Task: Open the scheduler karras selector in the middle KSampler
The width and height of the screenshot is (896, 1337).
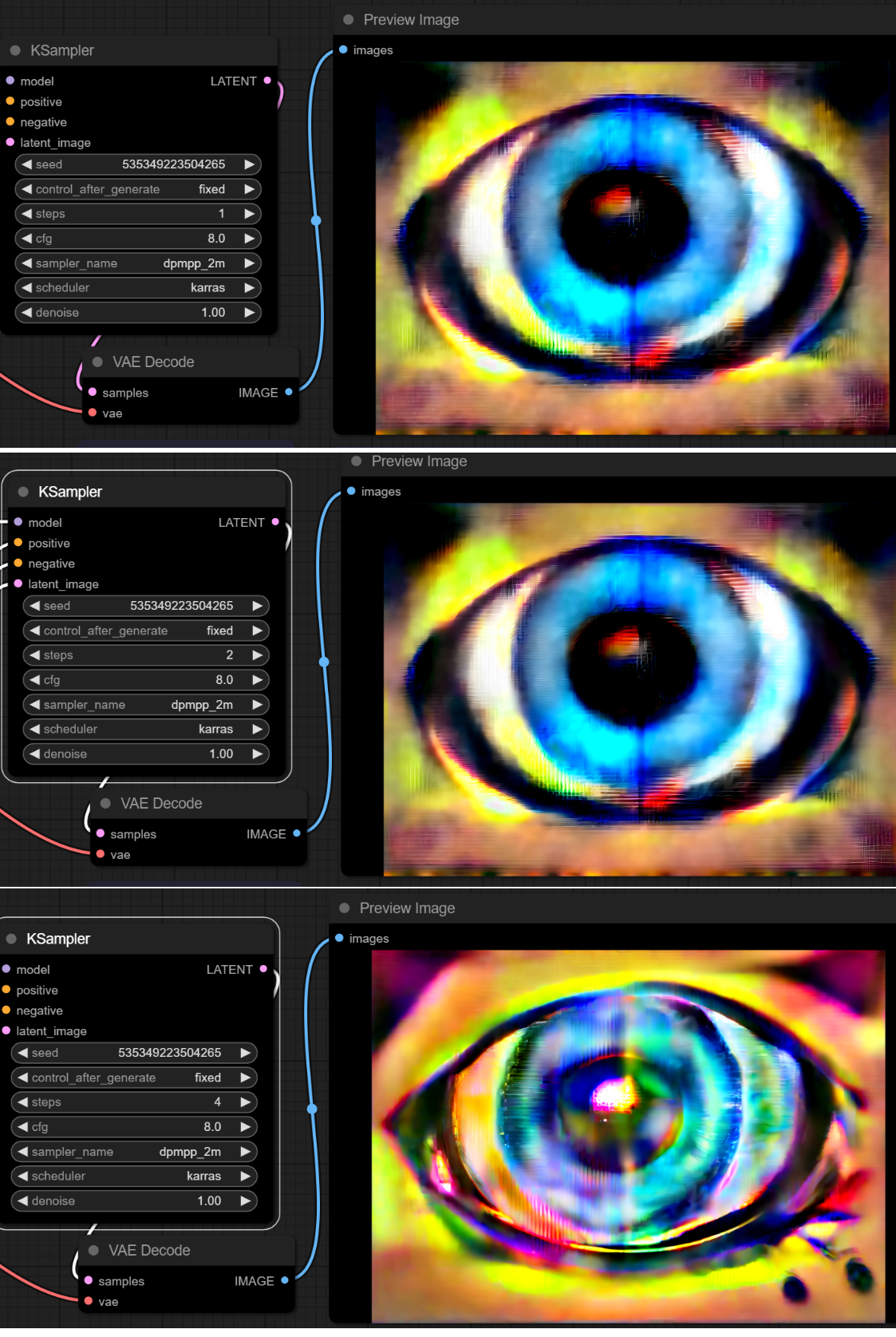Action: [x=146, y=729]
